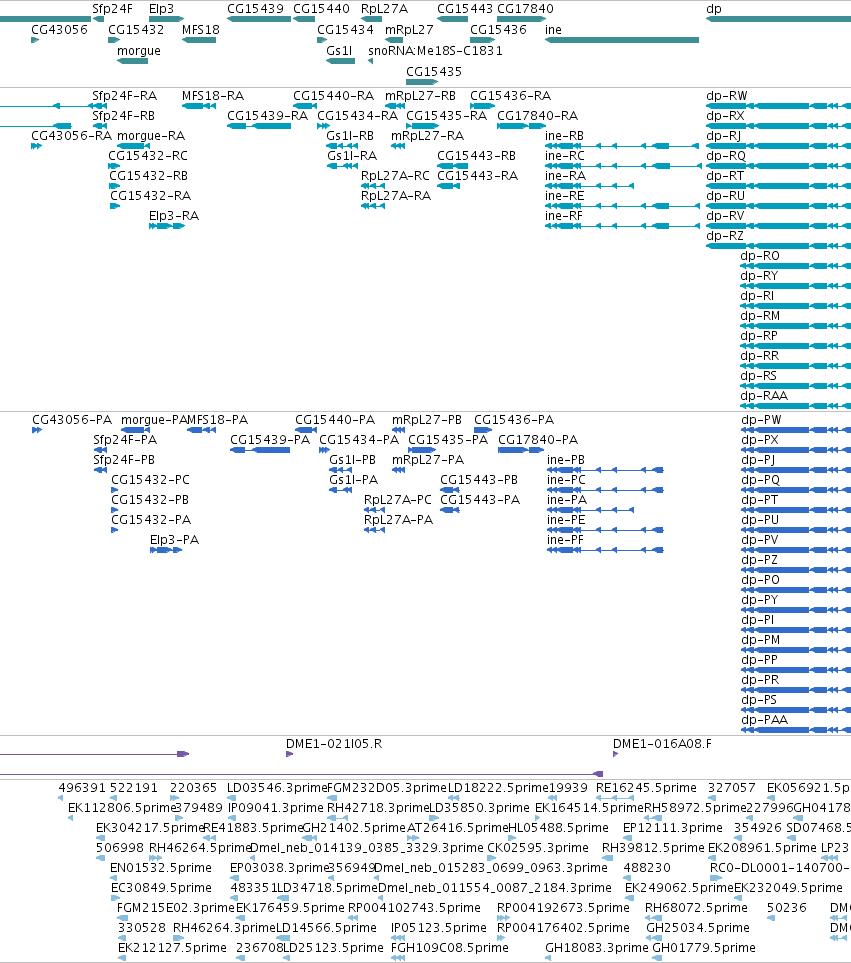Click the Sfp24F-RB transcript label
The width and height of the screenshot is (851, 963).
coord(123,115)
